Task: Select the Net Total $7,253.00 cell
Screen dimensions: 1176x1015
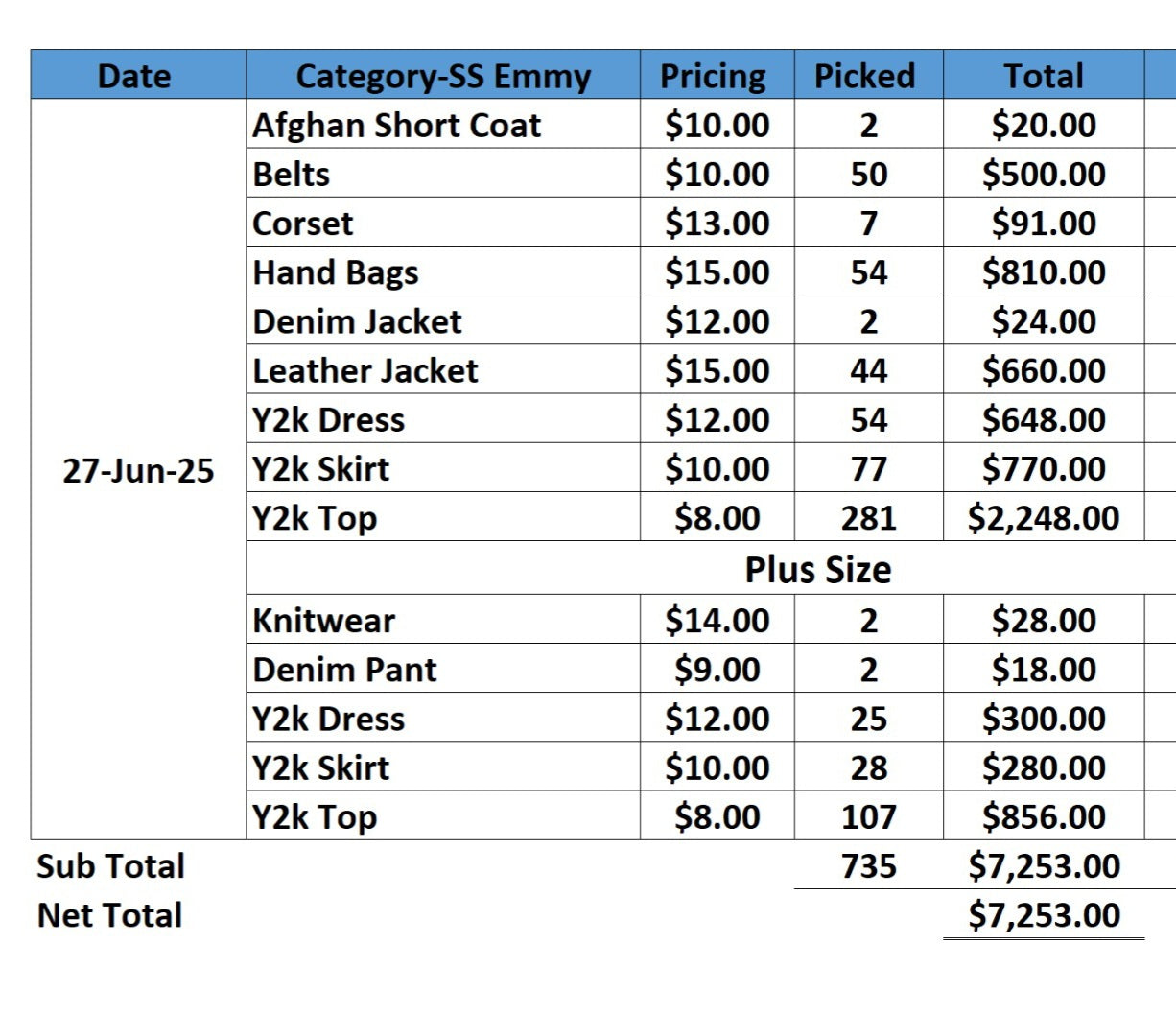Action: (x=1044, y=914)
